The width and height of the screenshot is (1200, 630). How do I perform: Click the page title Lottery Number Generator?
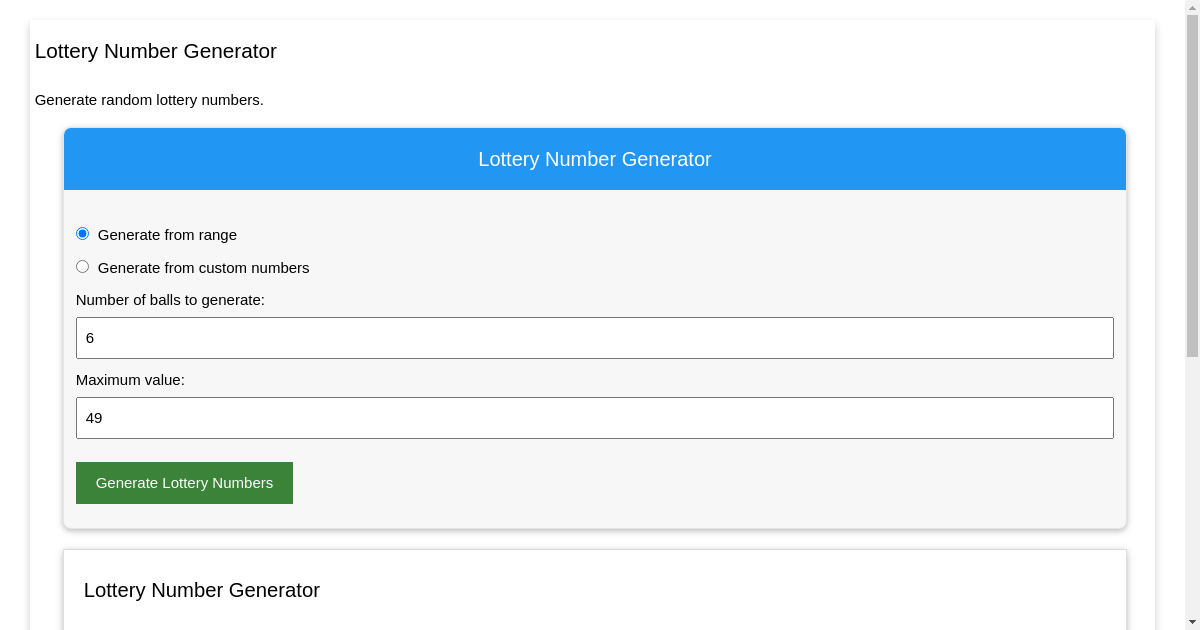tap(156, 51)
